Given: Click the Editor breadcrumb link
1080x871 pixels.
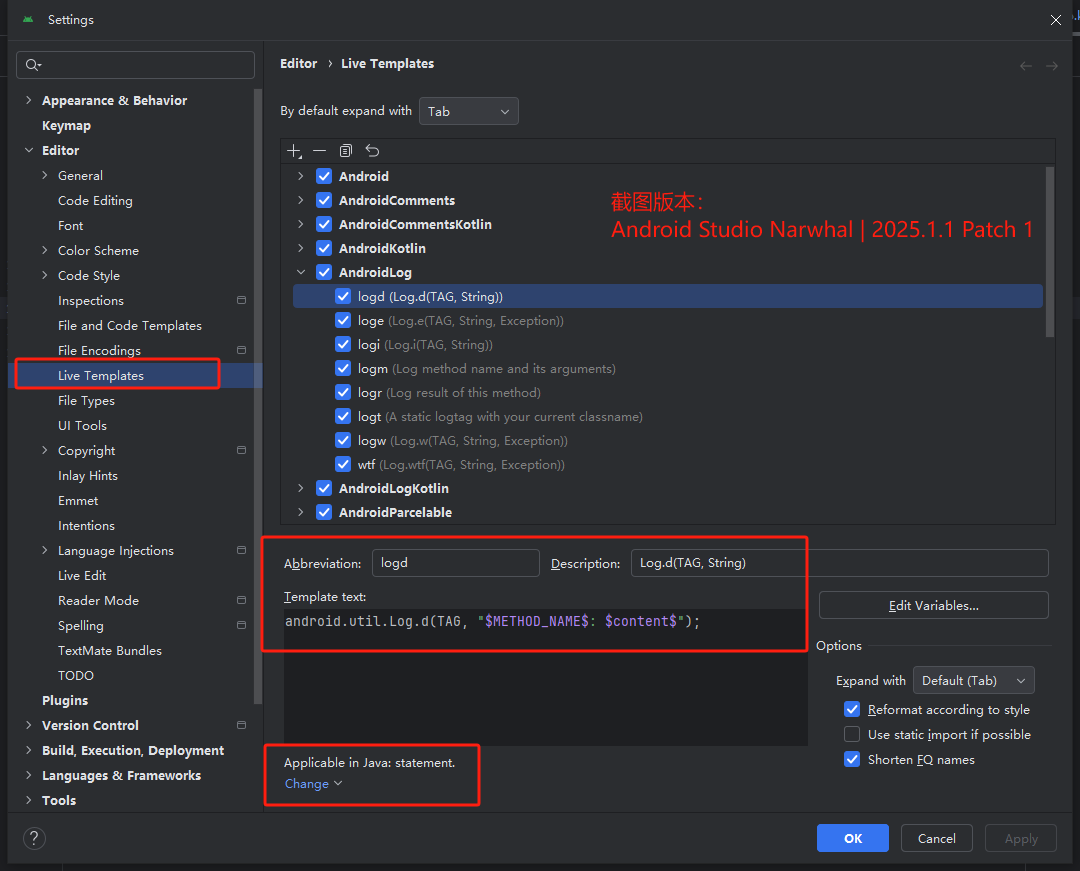Looking at the screenshot, I should [x=298, y=63].
